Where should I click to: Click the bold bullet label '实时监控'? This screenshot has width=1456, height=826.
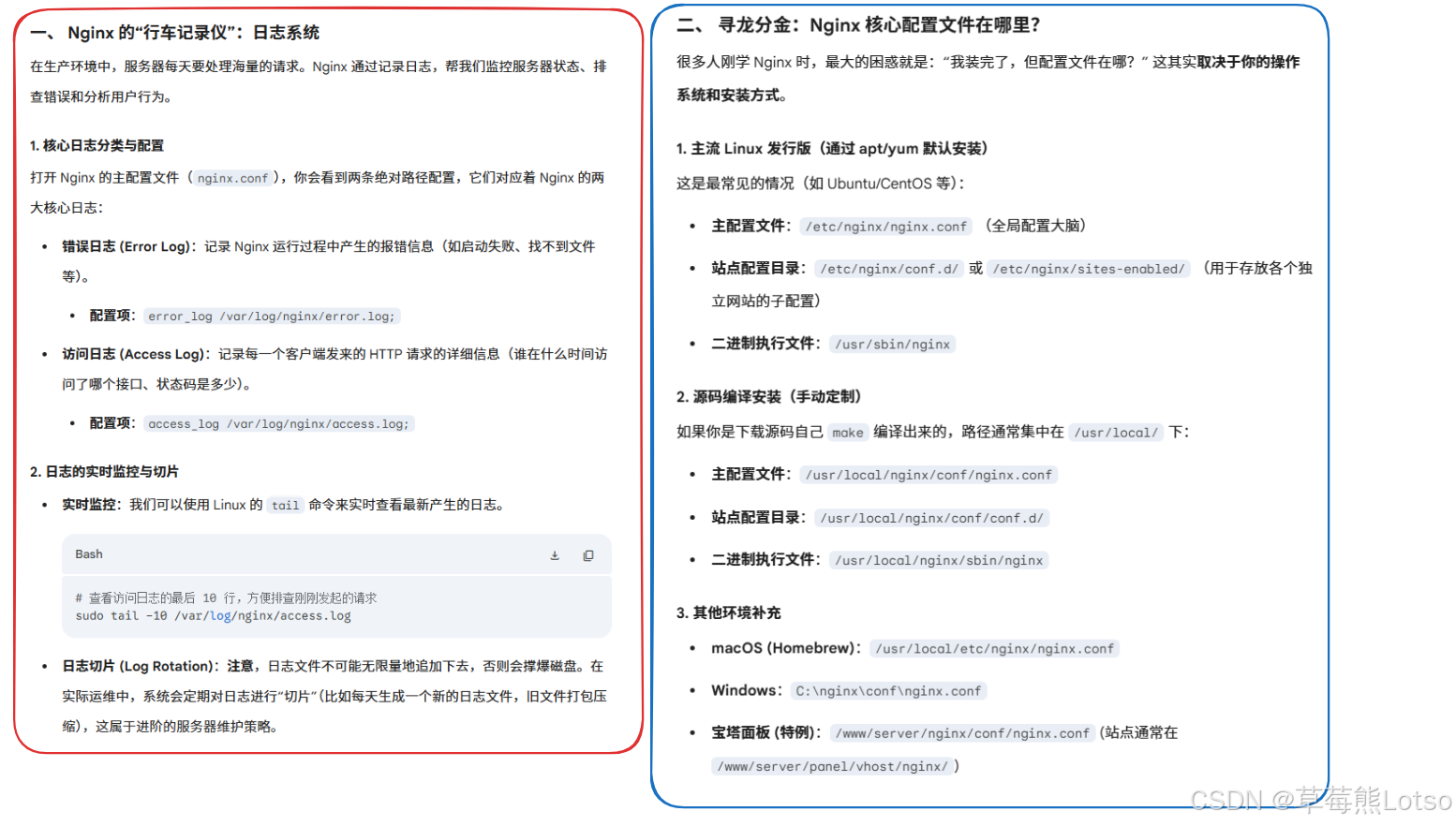pos(89,505)
